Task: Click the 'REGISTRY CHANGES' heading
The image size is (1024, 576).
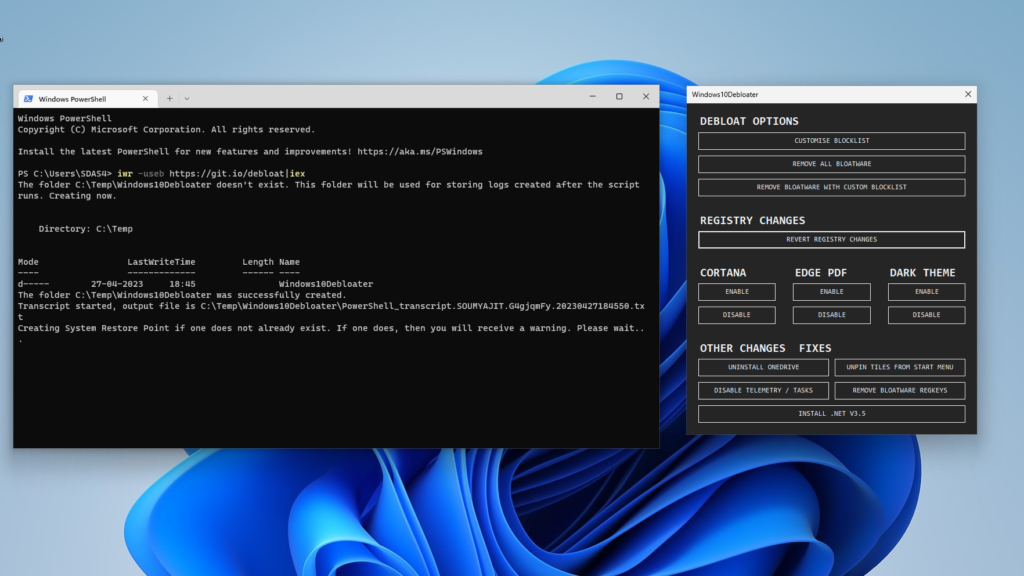Action: point(752,221)
